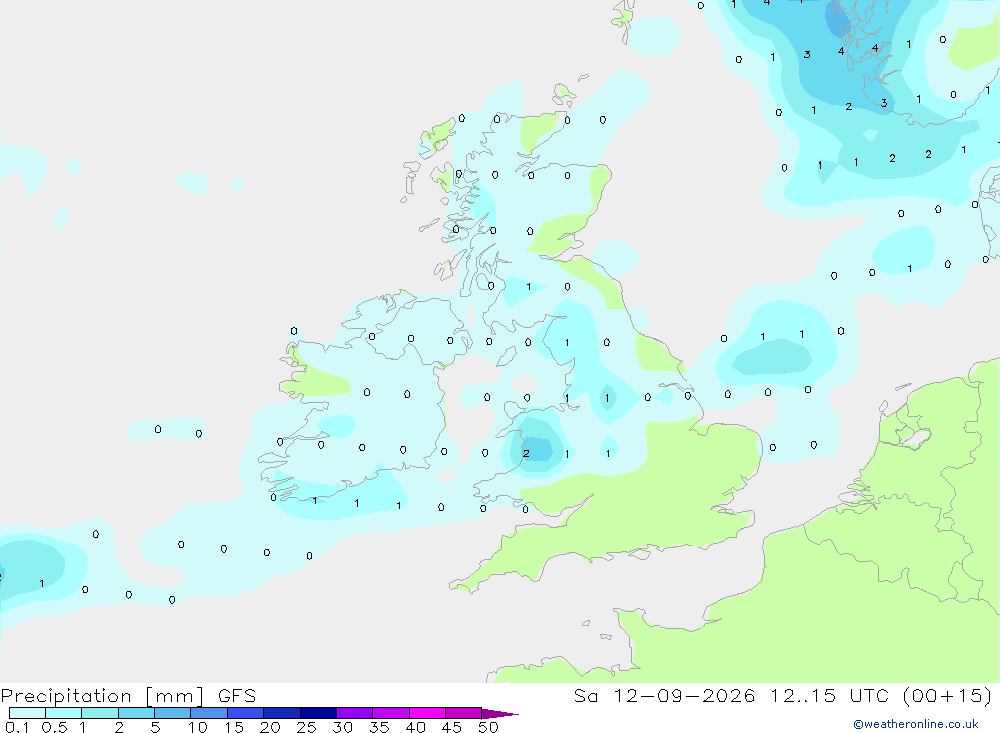Click the '12..15 UTC (00+15)' time label
This screenshot has width=1000, height=733.
point(881,696)
